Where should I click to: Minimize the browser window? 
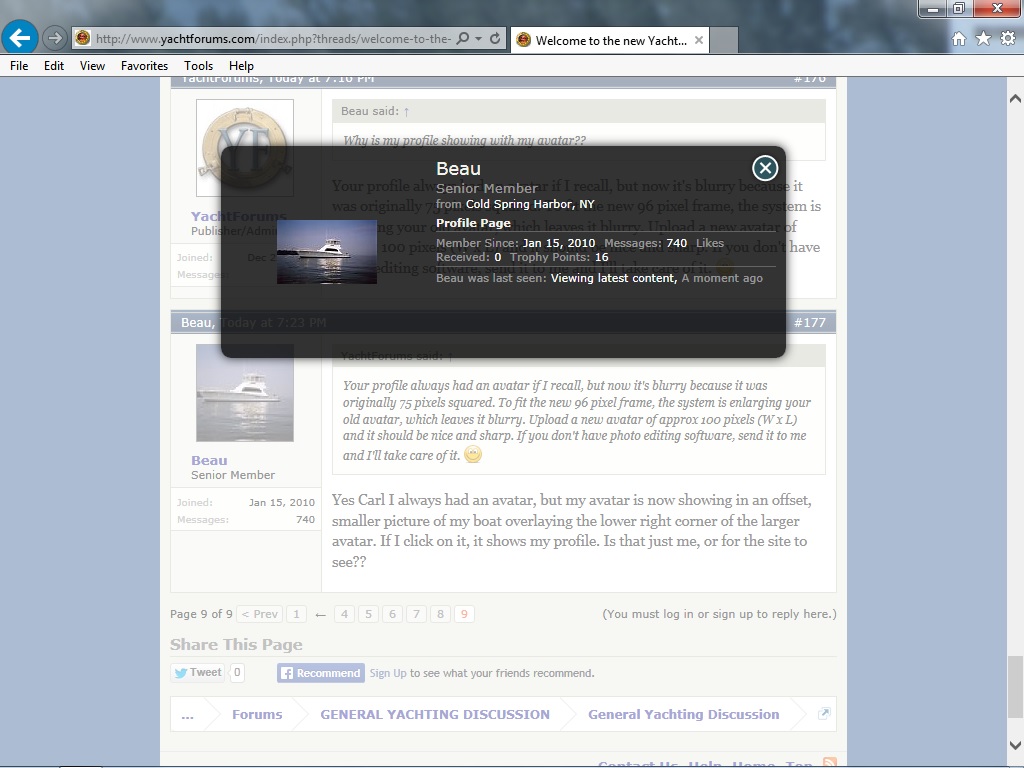pos(933,8)
